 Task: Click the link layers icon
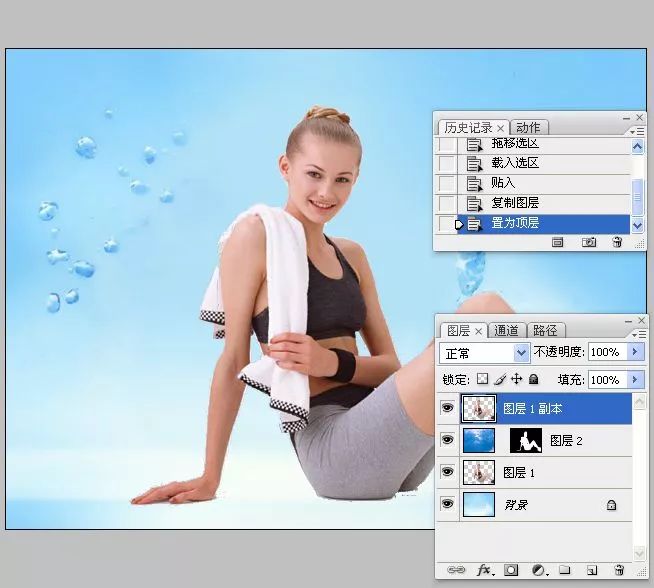(x=455, y=570)
